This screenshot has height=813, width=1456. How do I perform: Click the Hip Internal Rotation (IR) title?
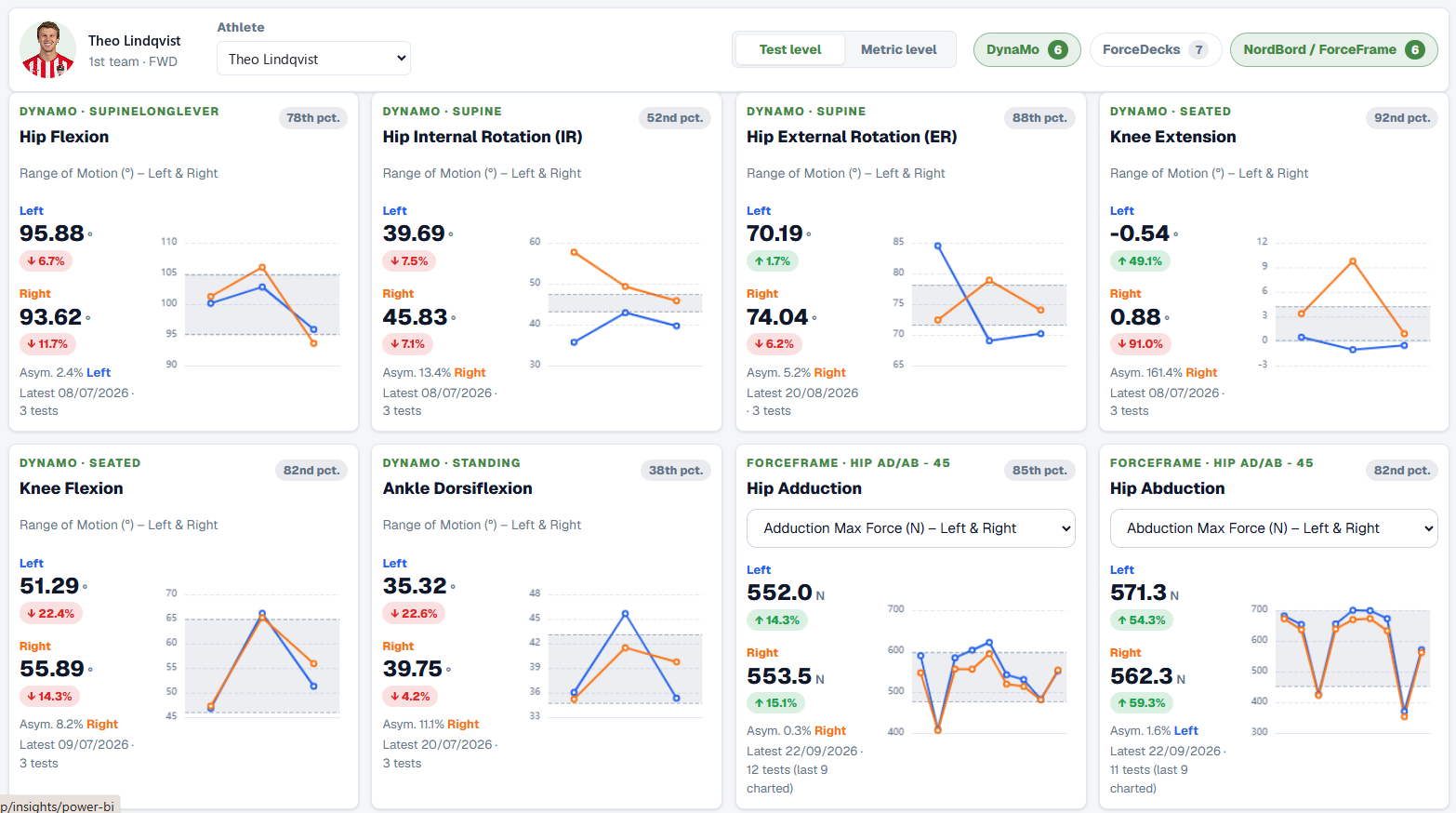tap(483, 137)
